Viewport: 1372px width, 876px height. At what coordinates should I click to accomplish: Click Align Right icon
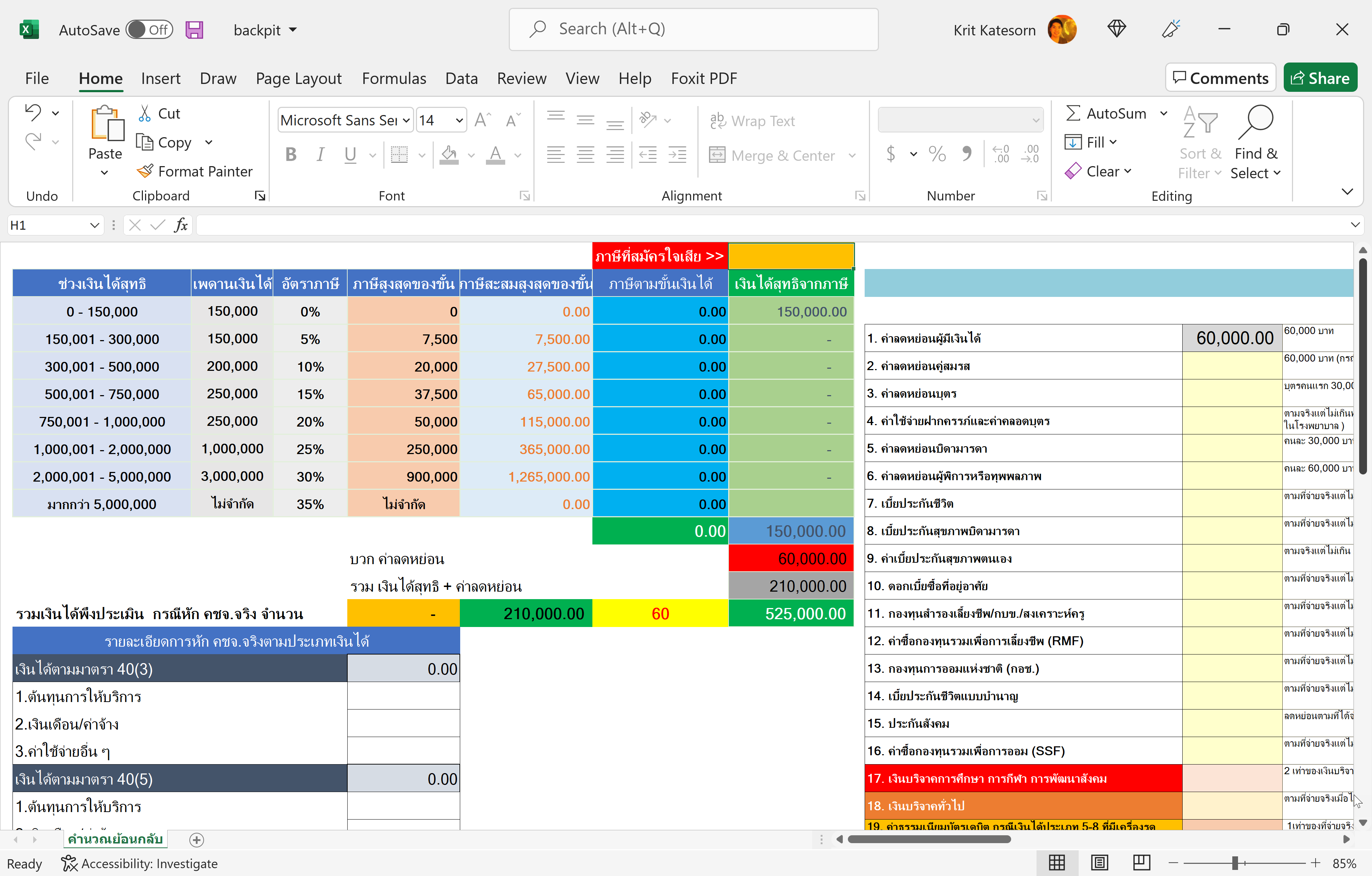click(615, 154)
